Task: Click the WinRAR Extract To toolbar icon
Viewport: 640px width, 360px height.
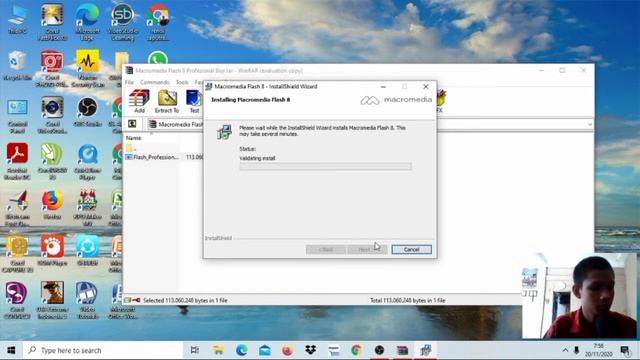Action: (x=167, y=102)
